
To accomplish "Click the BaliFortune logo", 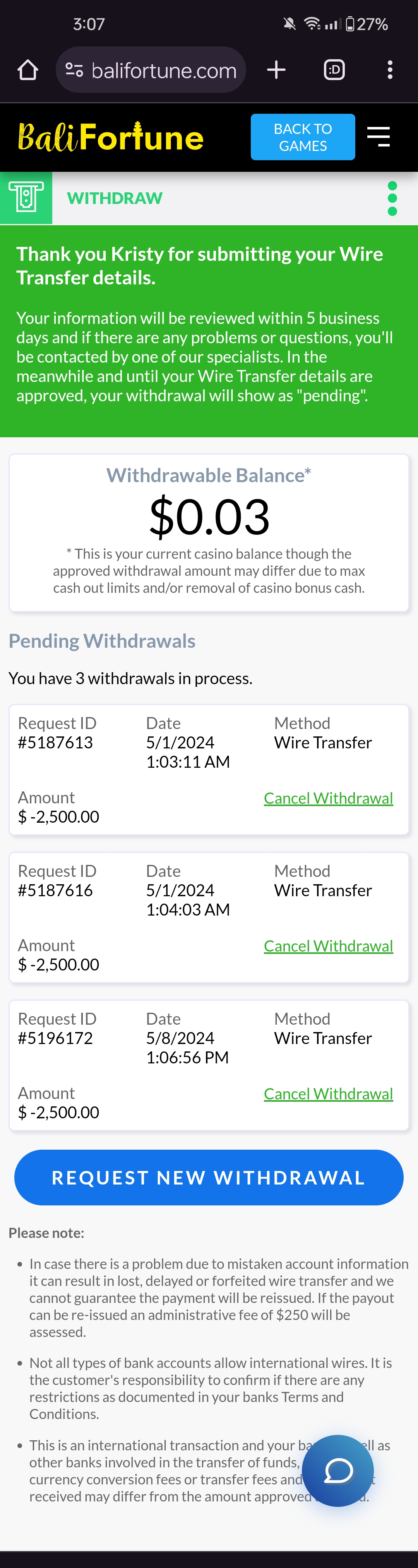I will 111,137.
